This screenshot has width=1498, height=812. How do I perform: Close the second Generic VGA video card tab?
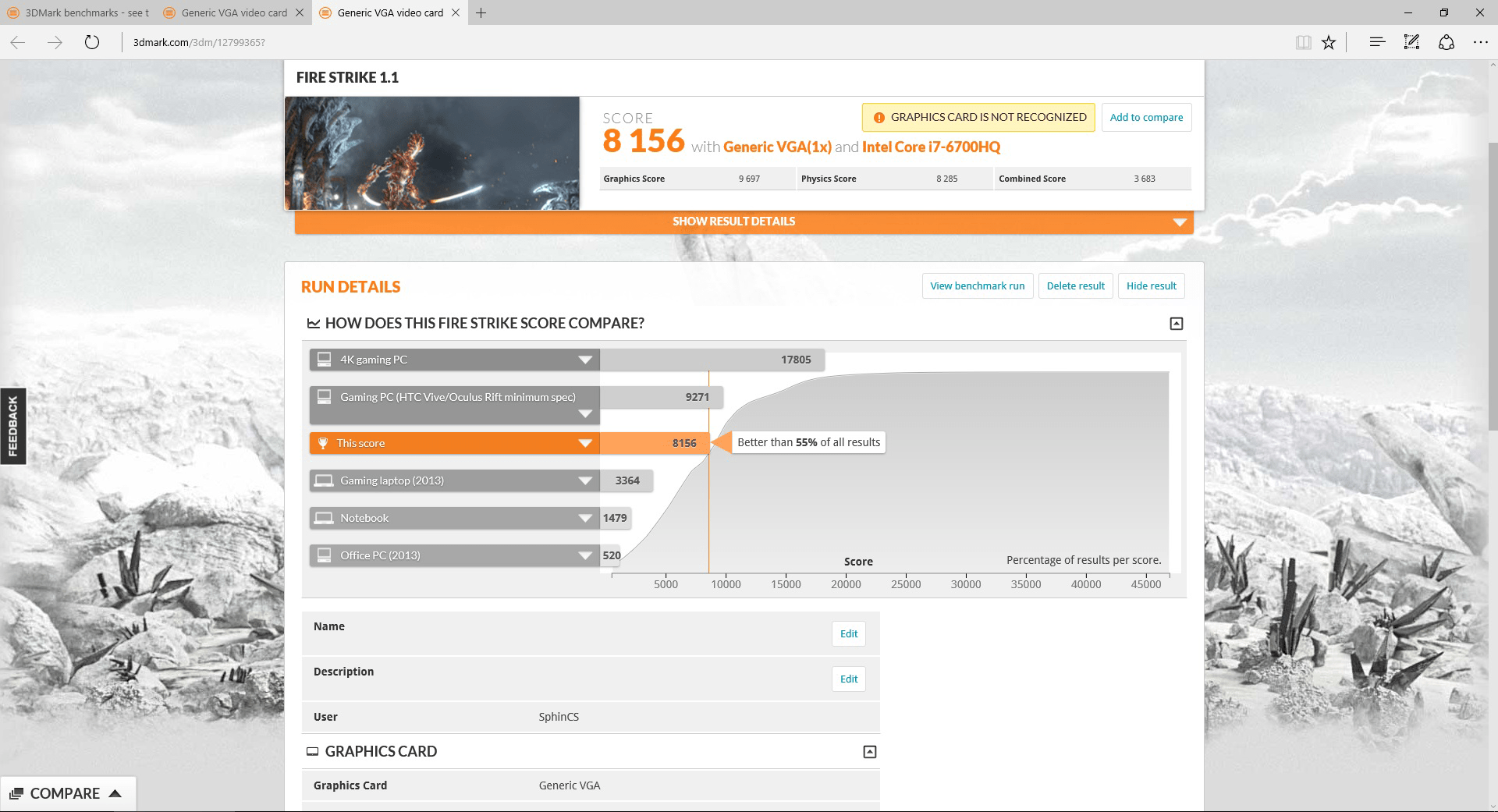point(300,12)
